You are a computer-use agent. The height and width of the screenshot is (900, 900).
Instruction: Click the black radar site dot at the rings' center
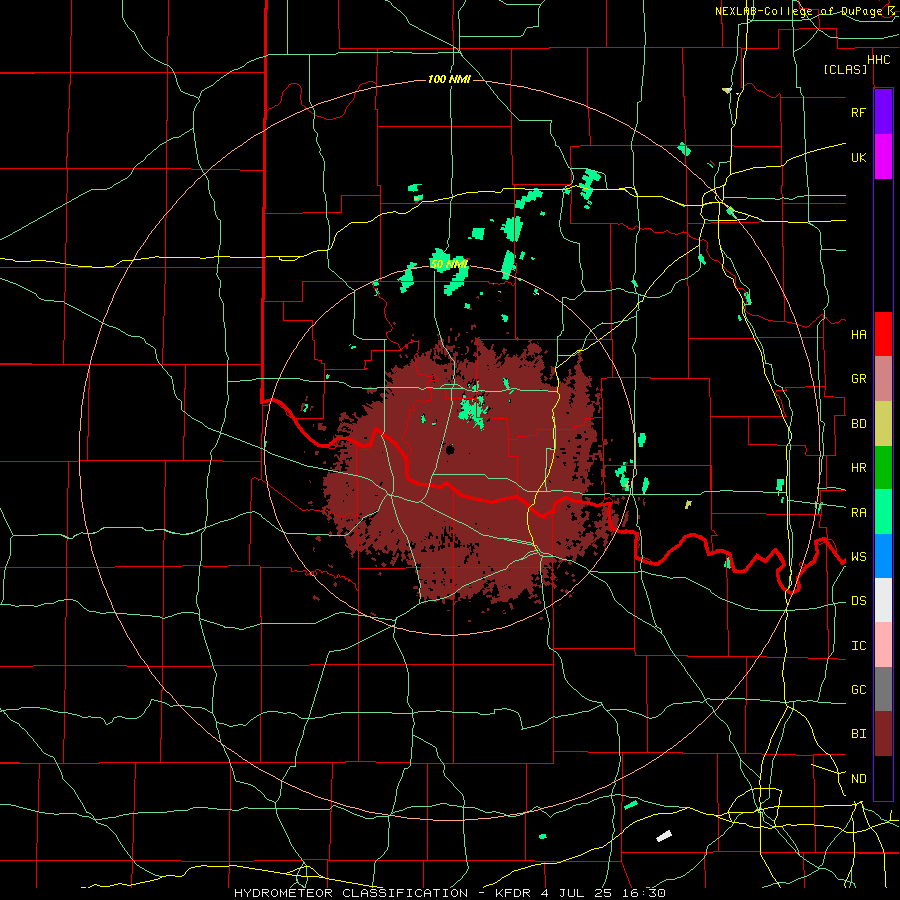(450, 449)
